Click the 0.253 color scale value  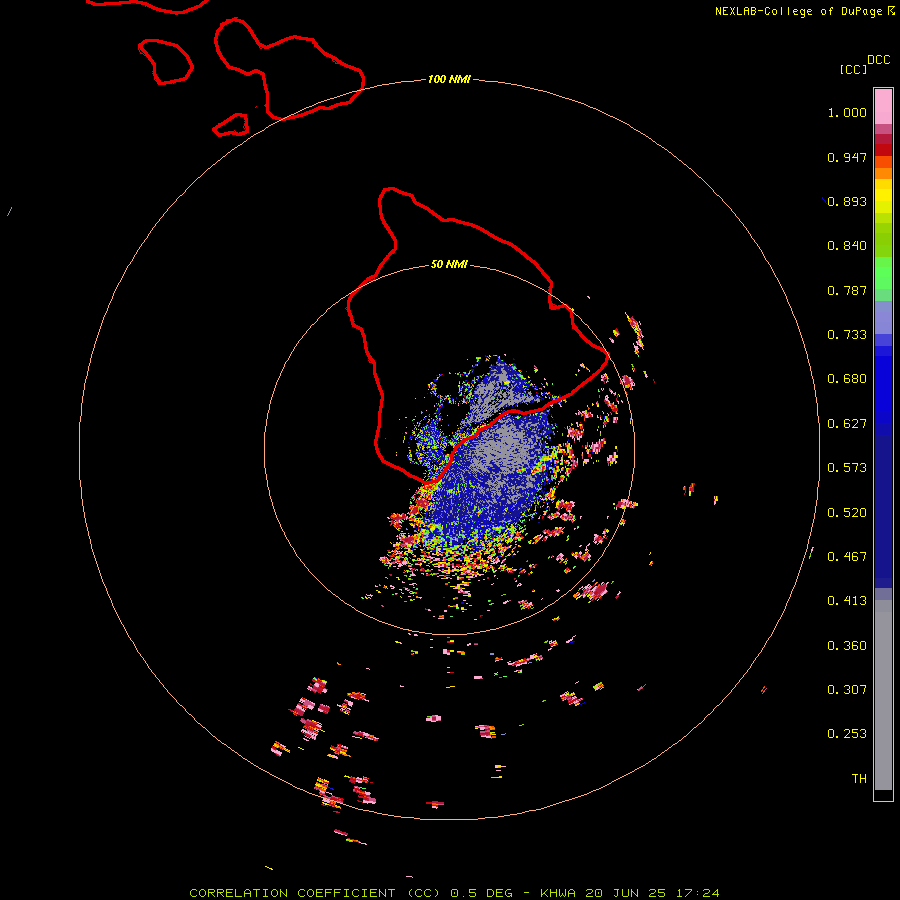point(847,734)
